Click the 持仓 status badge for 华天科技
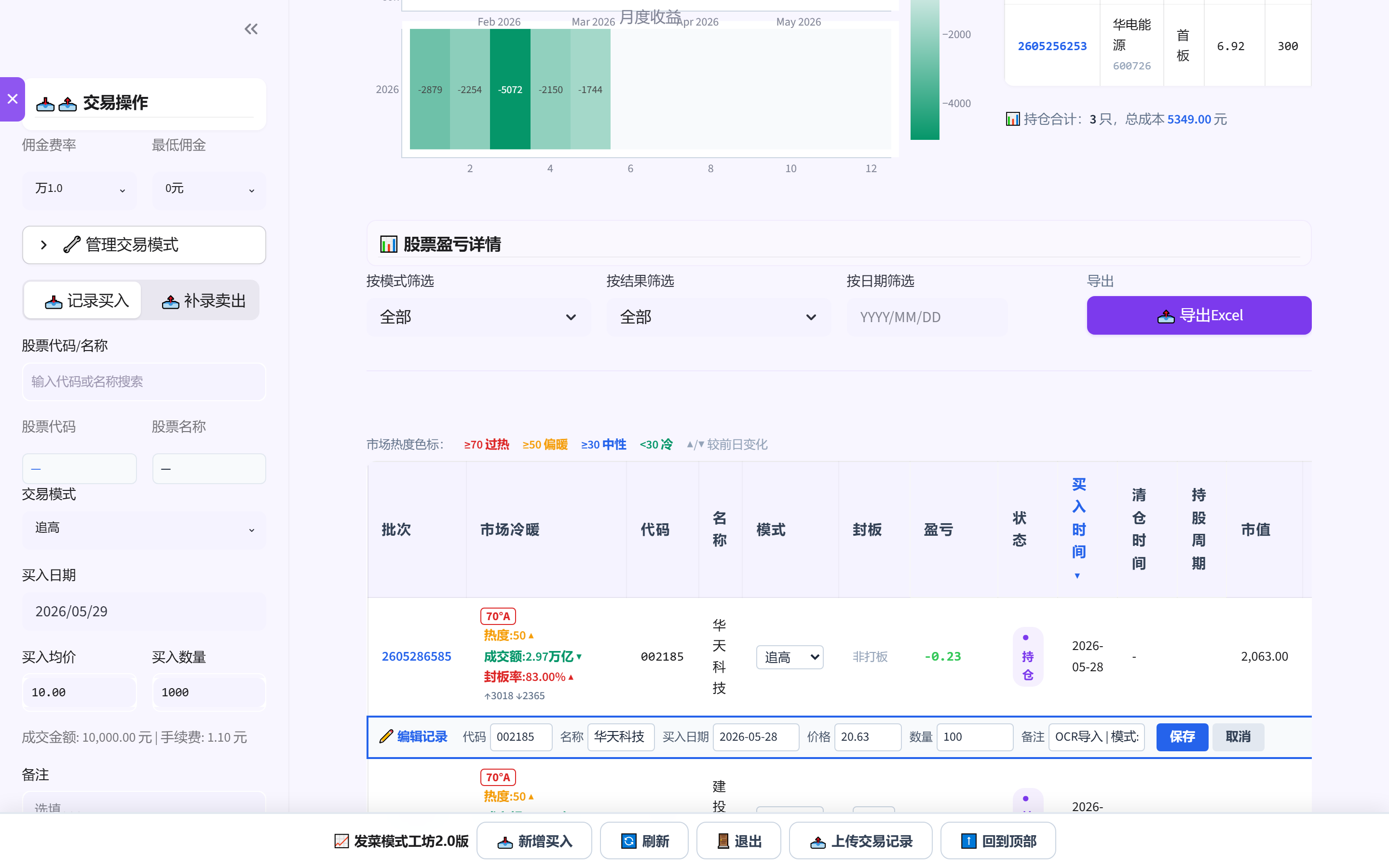The image size is (1389, 868). [x=1027, y=656]
